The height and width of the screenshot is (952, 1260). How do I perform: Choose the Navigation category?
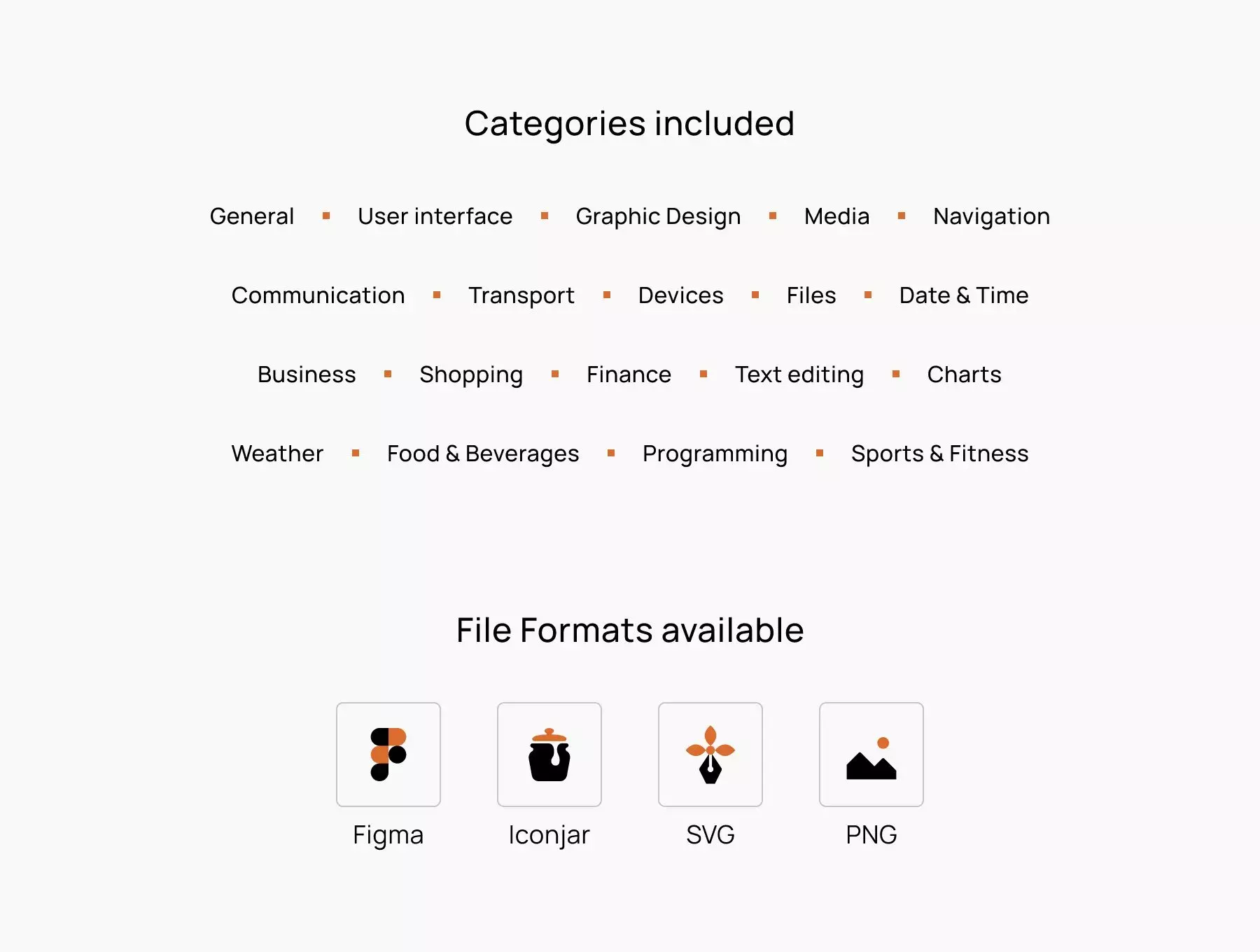[992, 217]
